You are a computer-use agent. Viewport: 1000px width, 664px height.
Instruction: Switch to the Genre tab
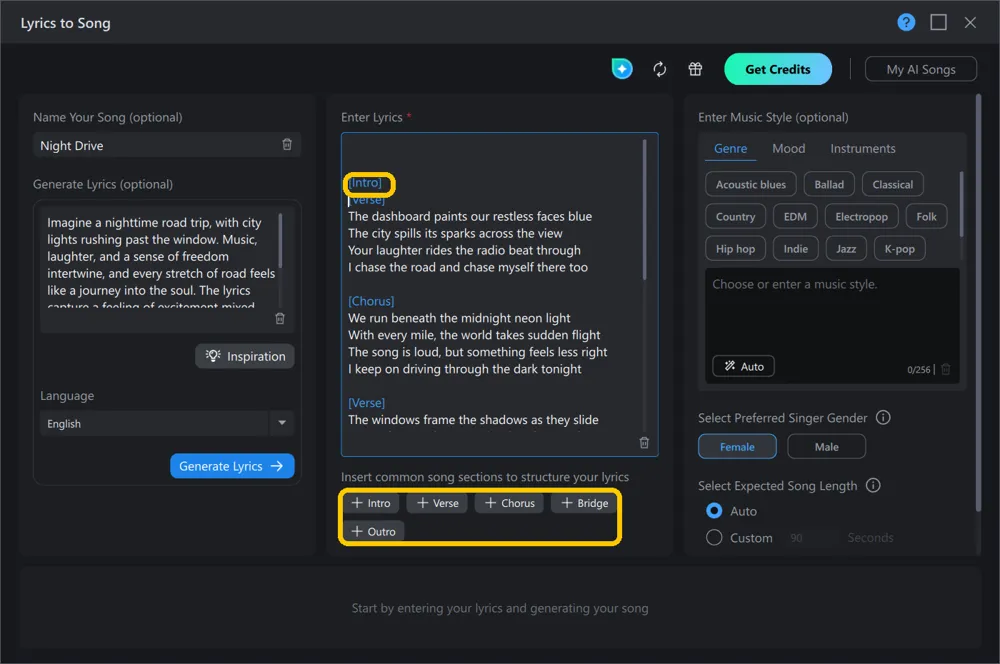(x=730, y=149)
